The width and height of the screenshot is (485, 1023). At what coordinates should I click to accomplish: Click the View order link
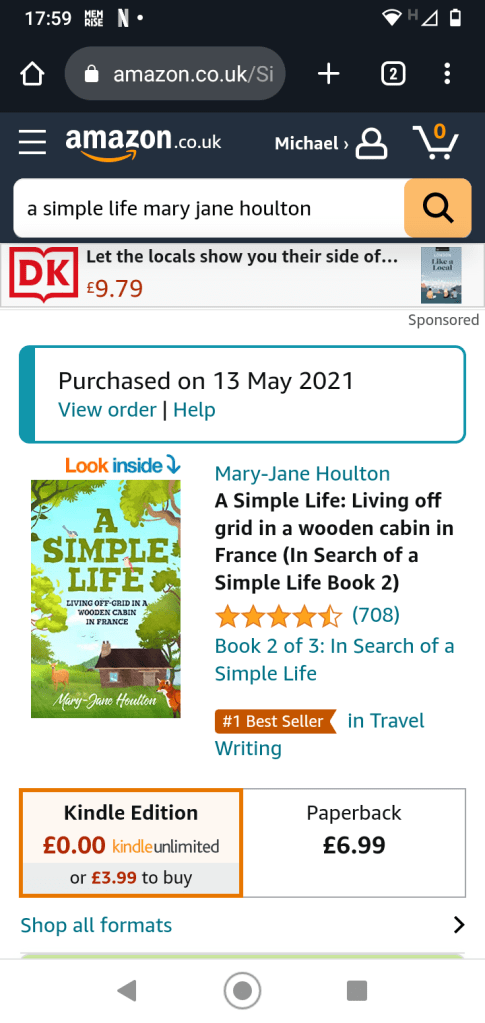[107, 410]
